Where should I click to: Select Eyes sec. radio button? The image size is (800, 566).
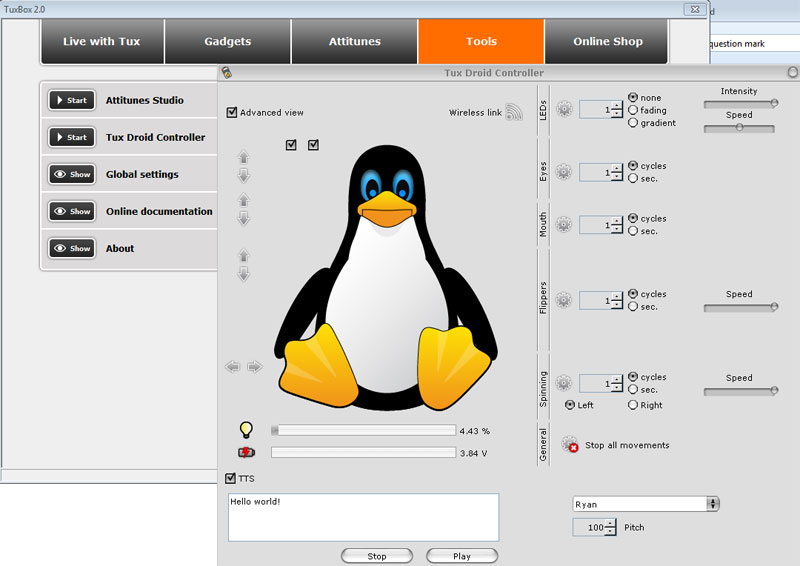coord(633,178)
